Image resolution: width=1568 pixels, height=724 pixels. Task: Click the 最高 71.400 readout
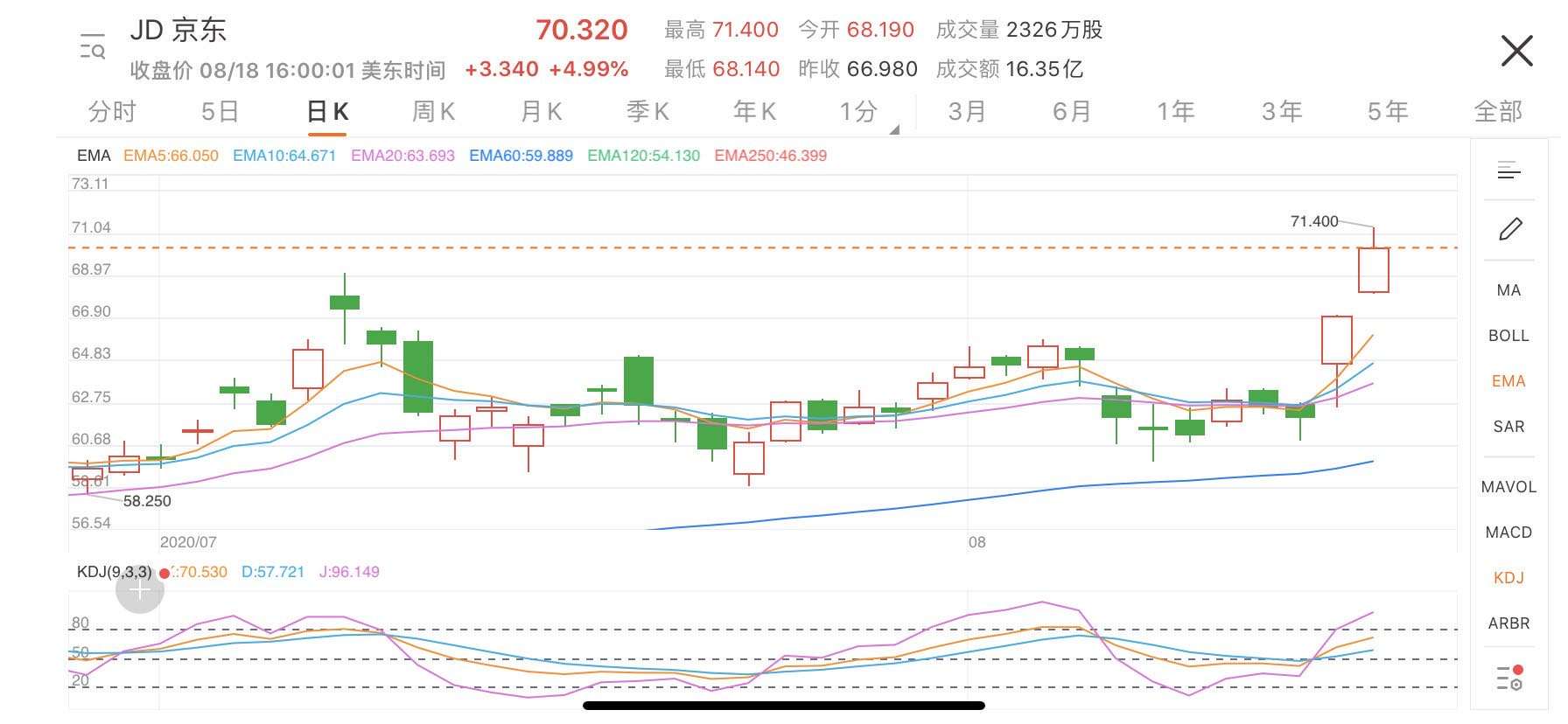(721, 30)
